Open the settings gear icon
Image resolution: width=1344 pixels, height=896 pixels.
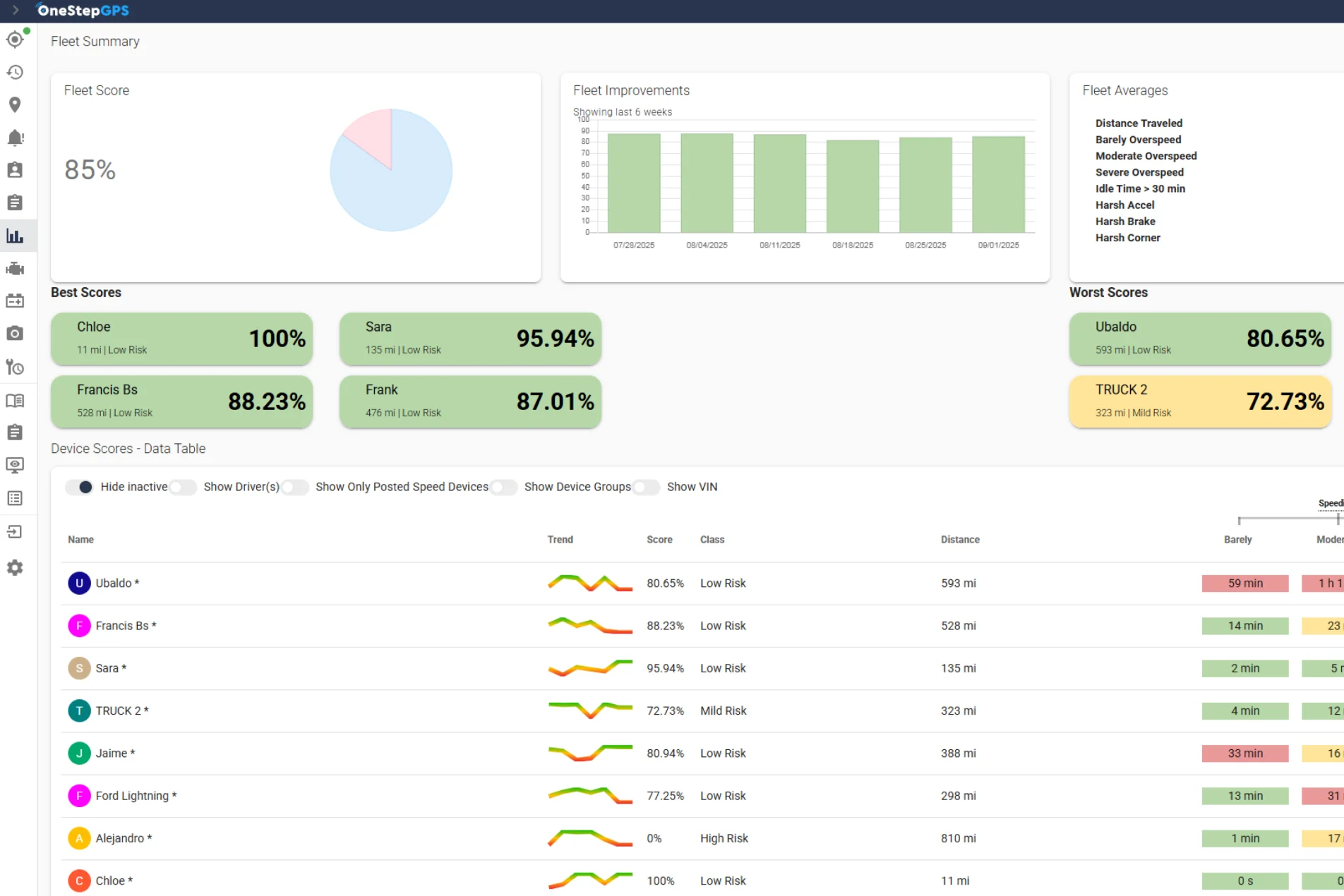click(15, 567)
